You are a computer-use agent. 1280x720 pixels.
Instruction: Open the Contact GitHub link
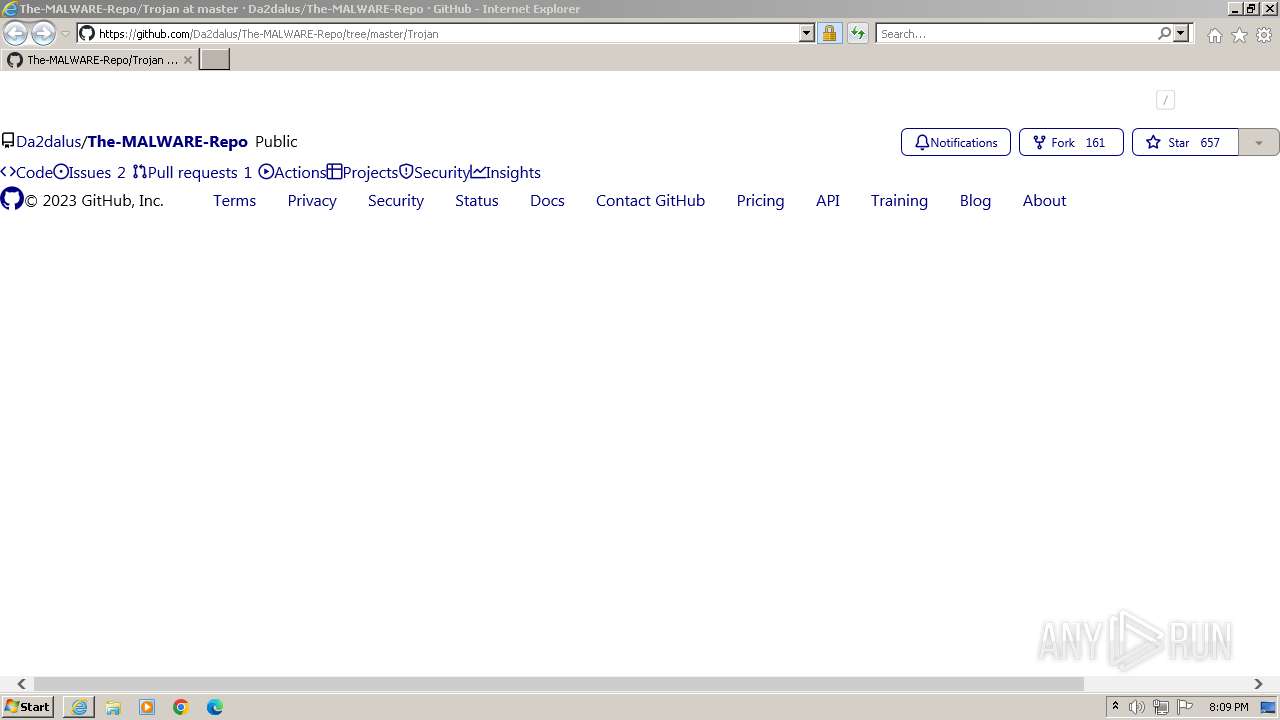[650, 201]
